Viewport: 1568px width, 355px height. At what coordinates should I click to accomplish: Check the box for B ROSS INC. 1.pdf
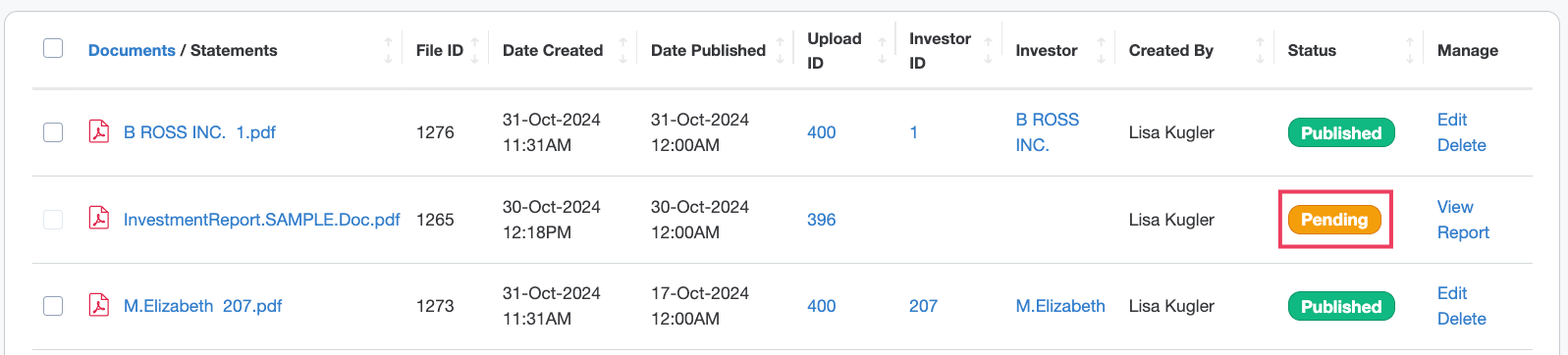click(x=53, y=131)
